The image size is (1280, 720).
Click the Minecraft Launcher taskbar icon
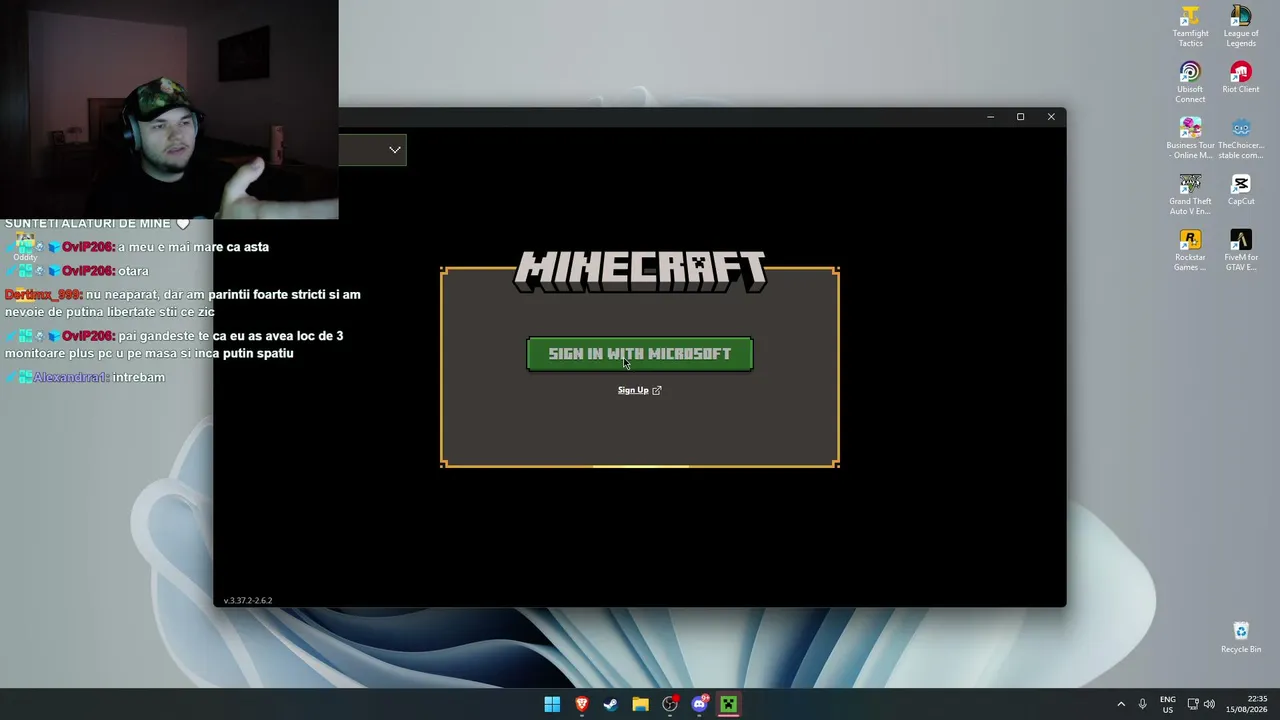click(x=729, y=704)
